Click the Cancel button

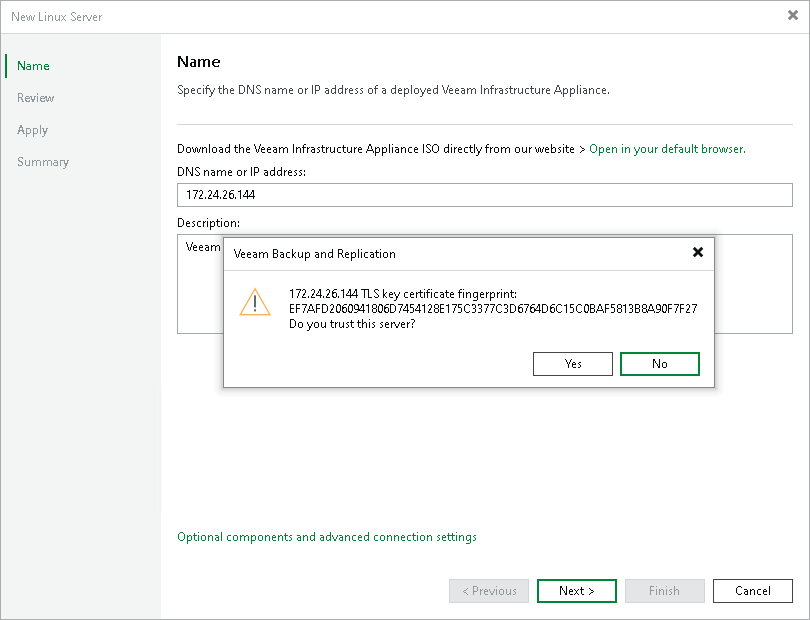(x=752, y=590)
